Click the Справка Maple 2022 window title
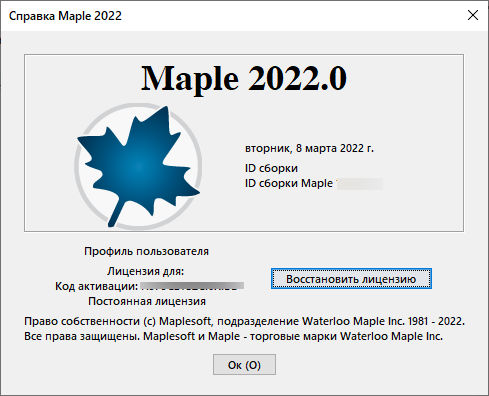Viewport: 489px width, 396px height. [x=65, y=16]
